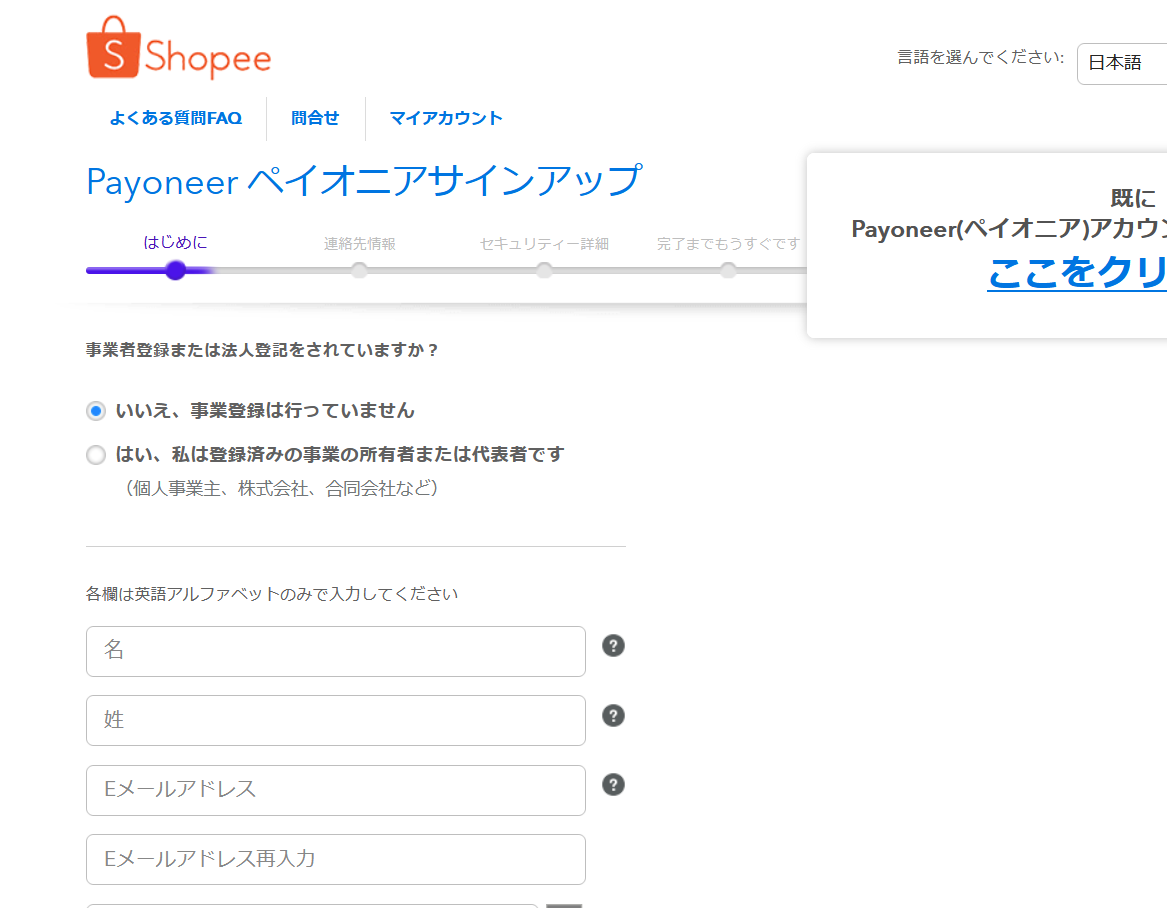Open help icon beside Eメールアドレス field
This screenshot has width=1167, height=908.
tap(613, 785)
